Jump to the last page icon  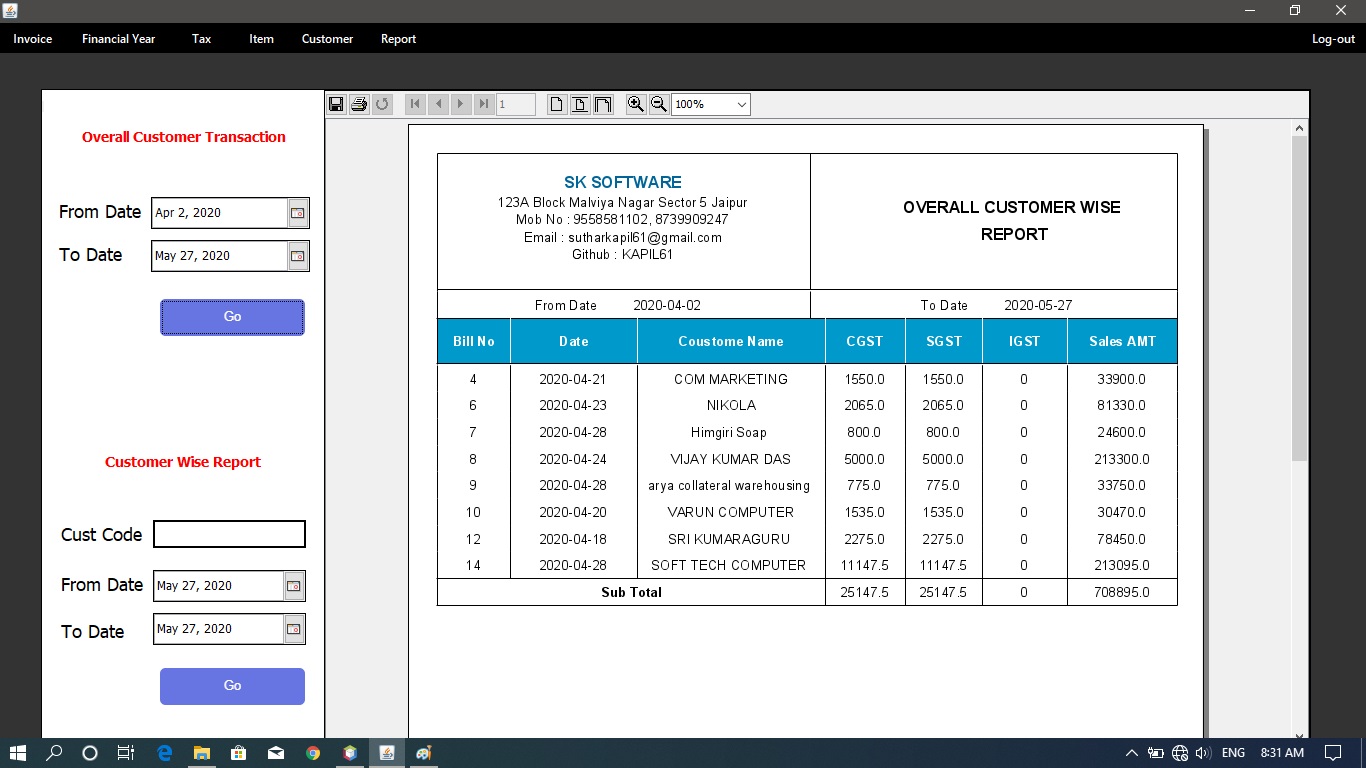coord(482,104)
